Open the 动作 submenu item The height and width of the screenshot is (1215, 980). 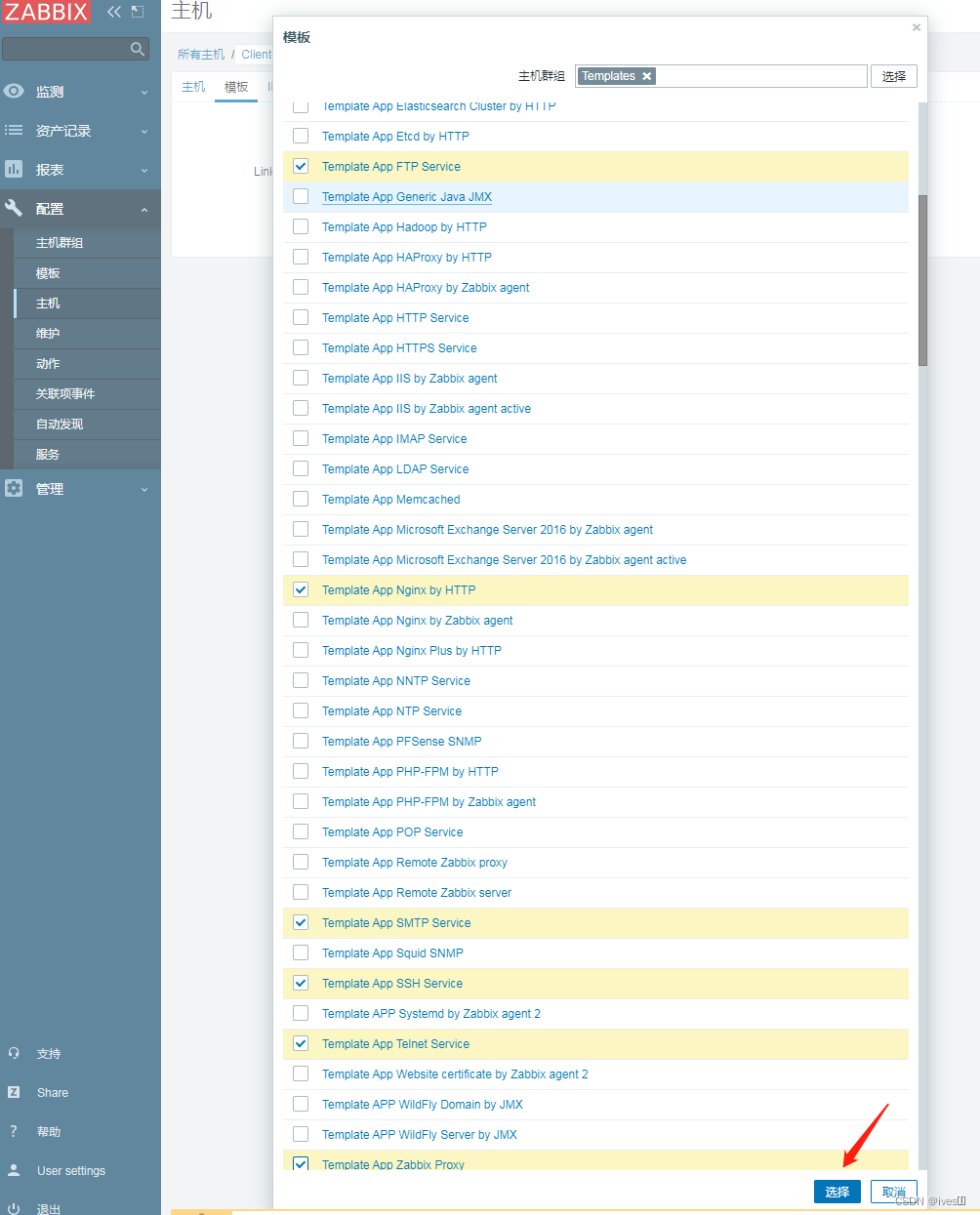(x=87, y=364)
